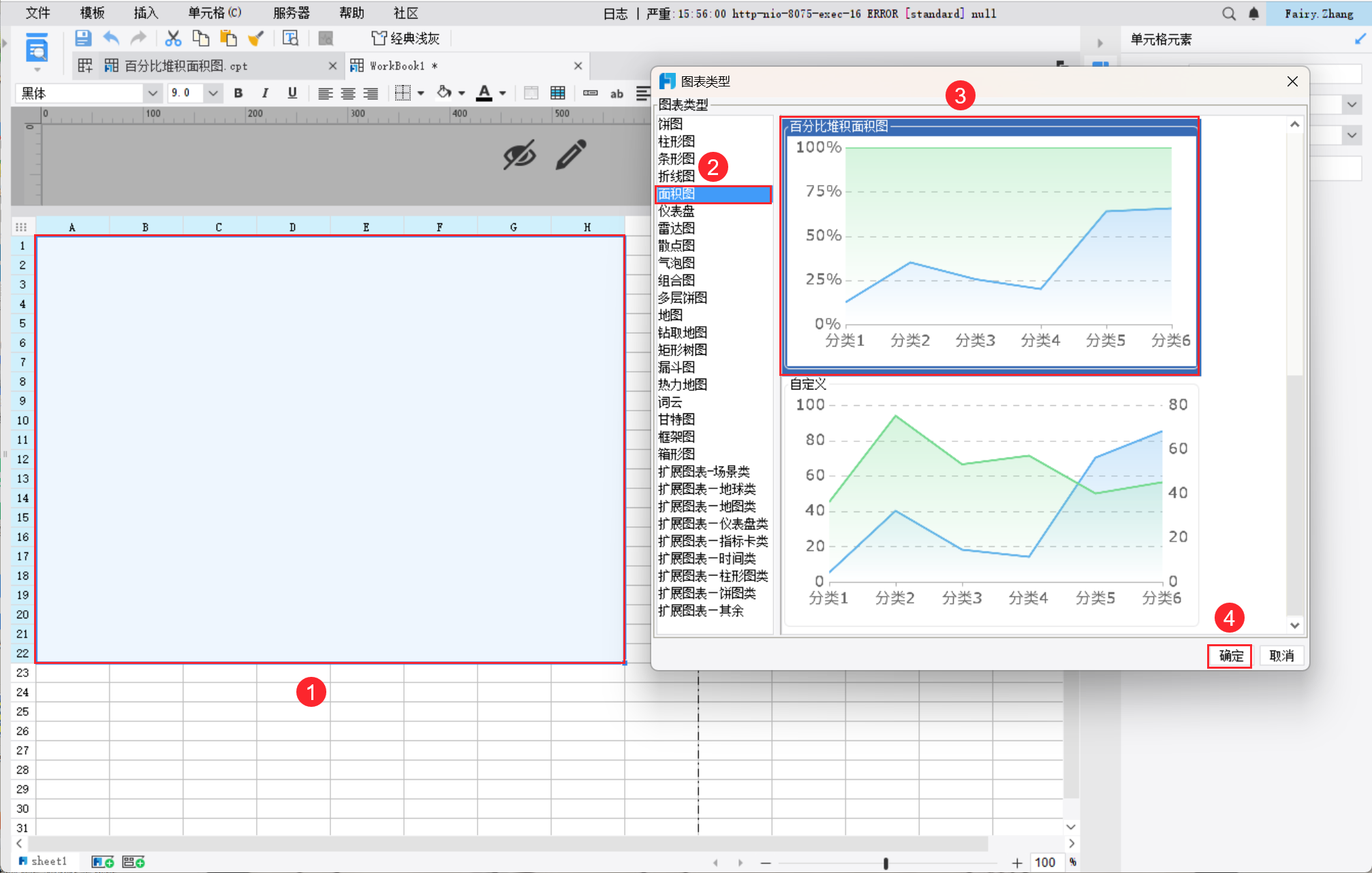Switch to 百分比堆积面积图.cpt tab
Image resolution: width=1372 pixels, height=873 pixels.
(186, 66)
